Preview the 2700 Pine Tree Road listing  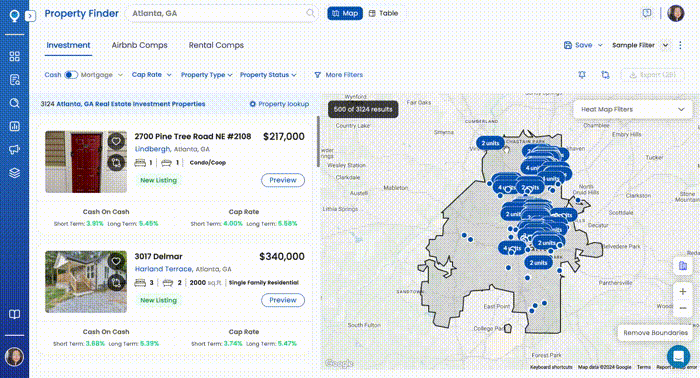pos(283,180)
